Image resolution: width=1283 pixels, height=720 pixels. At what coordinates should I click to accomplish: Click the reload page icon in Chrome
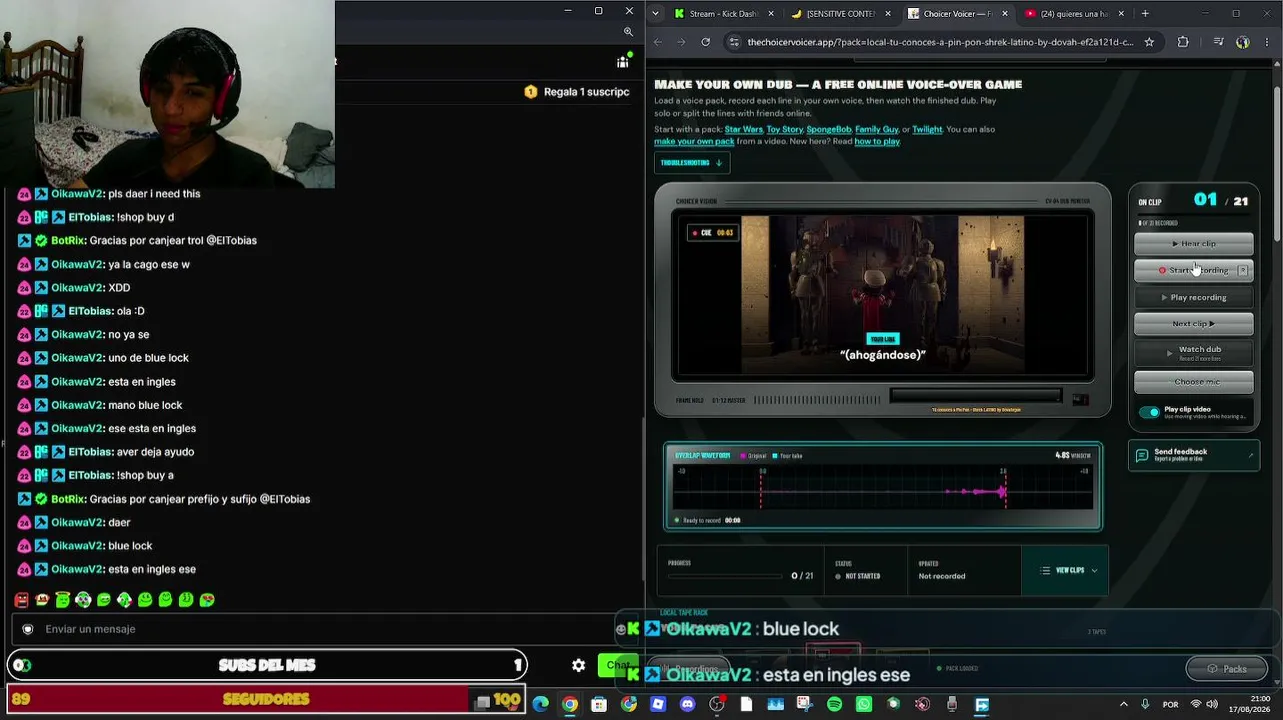pyautogui.click(x=706, y=42)
